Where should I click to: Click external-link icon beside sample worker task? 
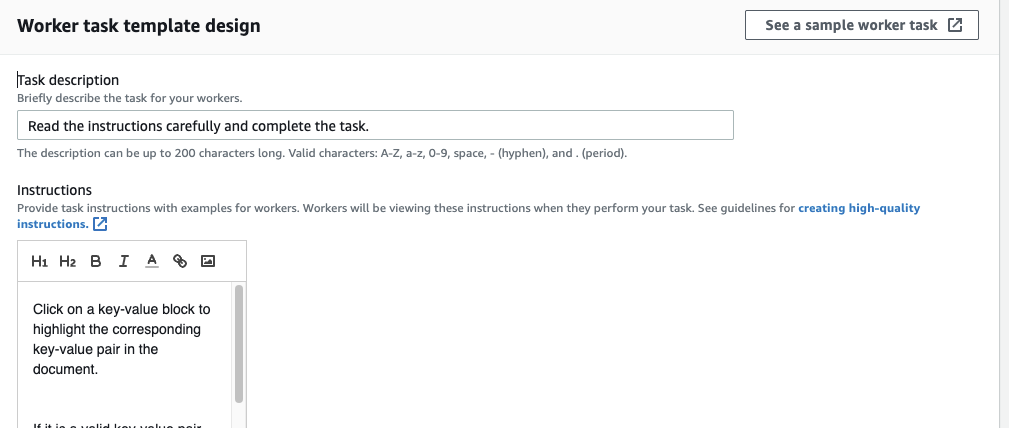(x=956, y=25)
